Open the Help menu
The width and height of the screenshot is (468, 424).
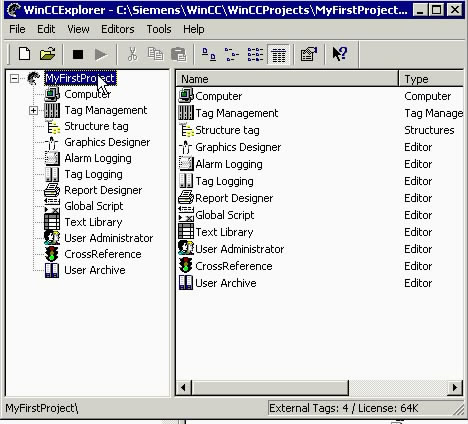coord(194,29)
